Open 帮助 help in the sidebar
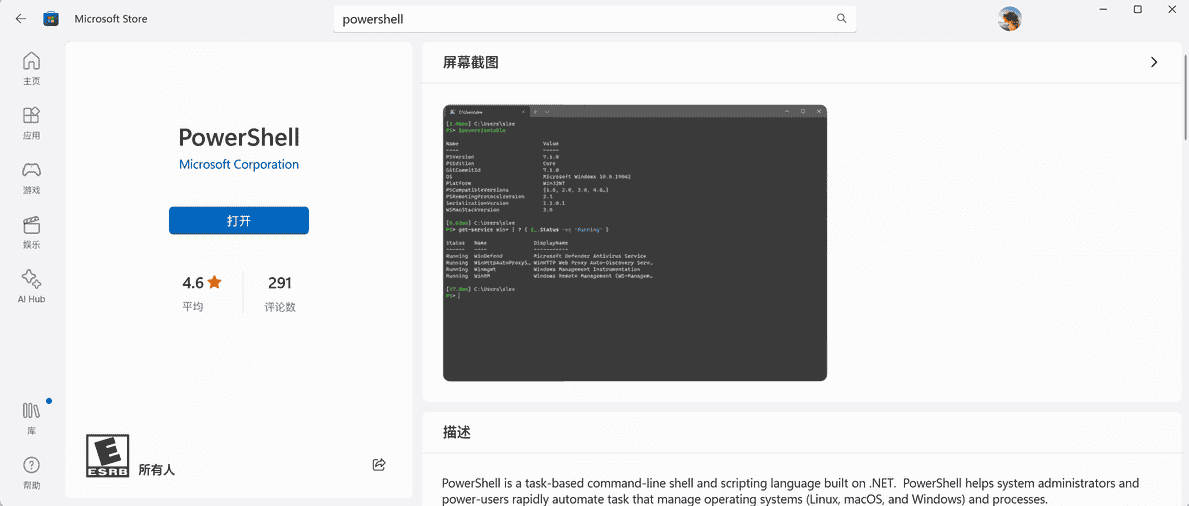 [32, 472]
